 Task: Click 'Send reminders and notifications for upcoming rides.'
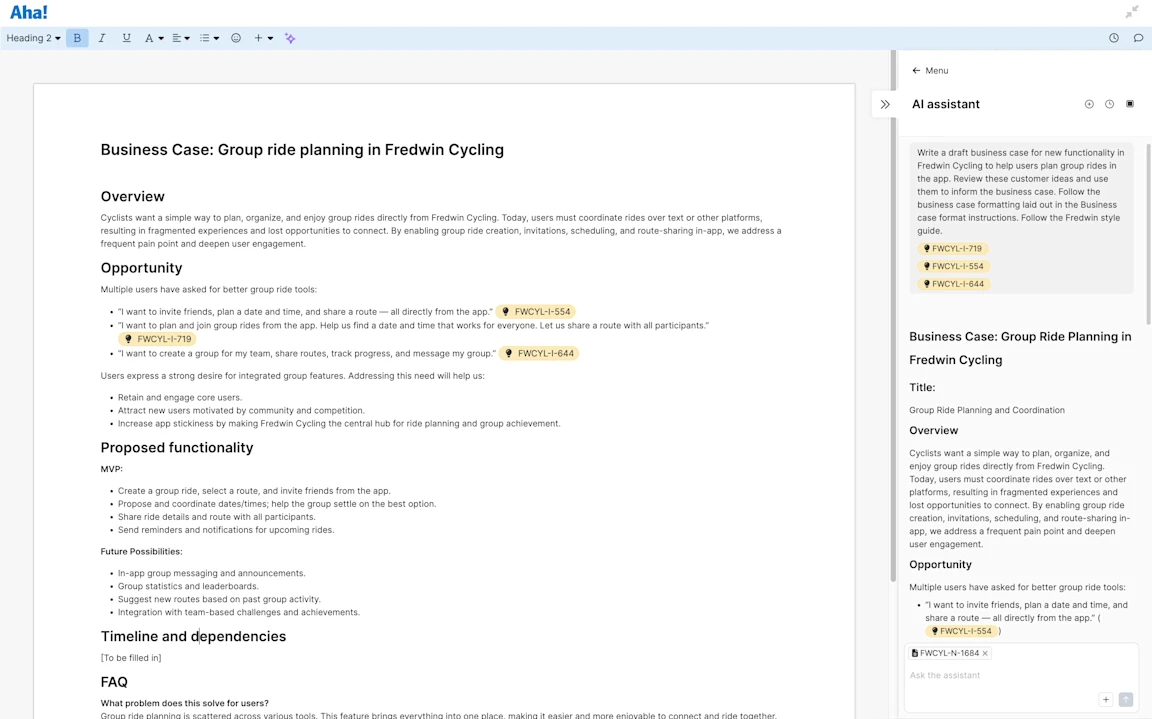click(x=226, y=530)
